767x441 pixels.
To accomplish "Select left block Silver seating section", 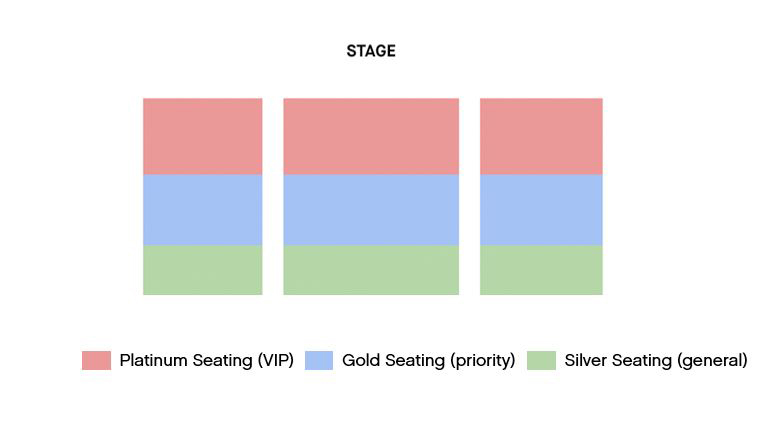I will point(203,270).
